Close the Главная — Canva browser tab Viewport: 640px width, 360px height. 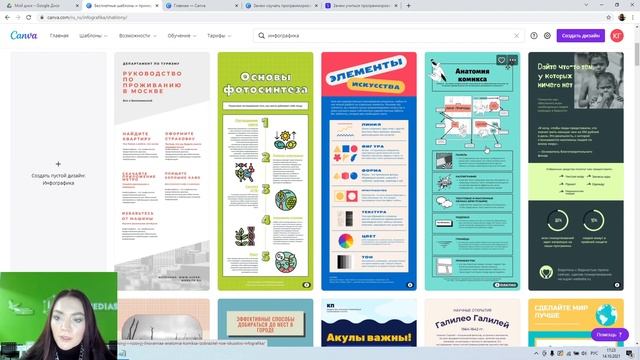[237, 6]
